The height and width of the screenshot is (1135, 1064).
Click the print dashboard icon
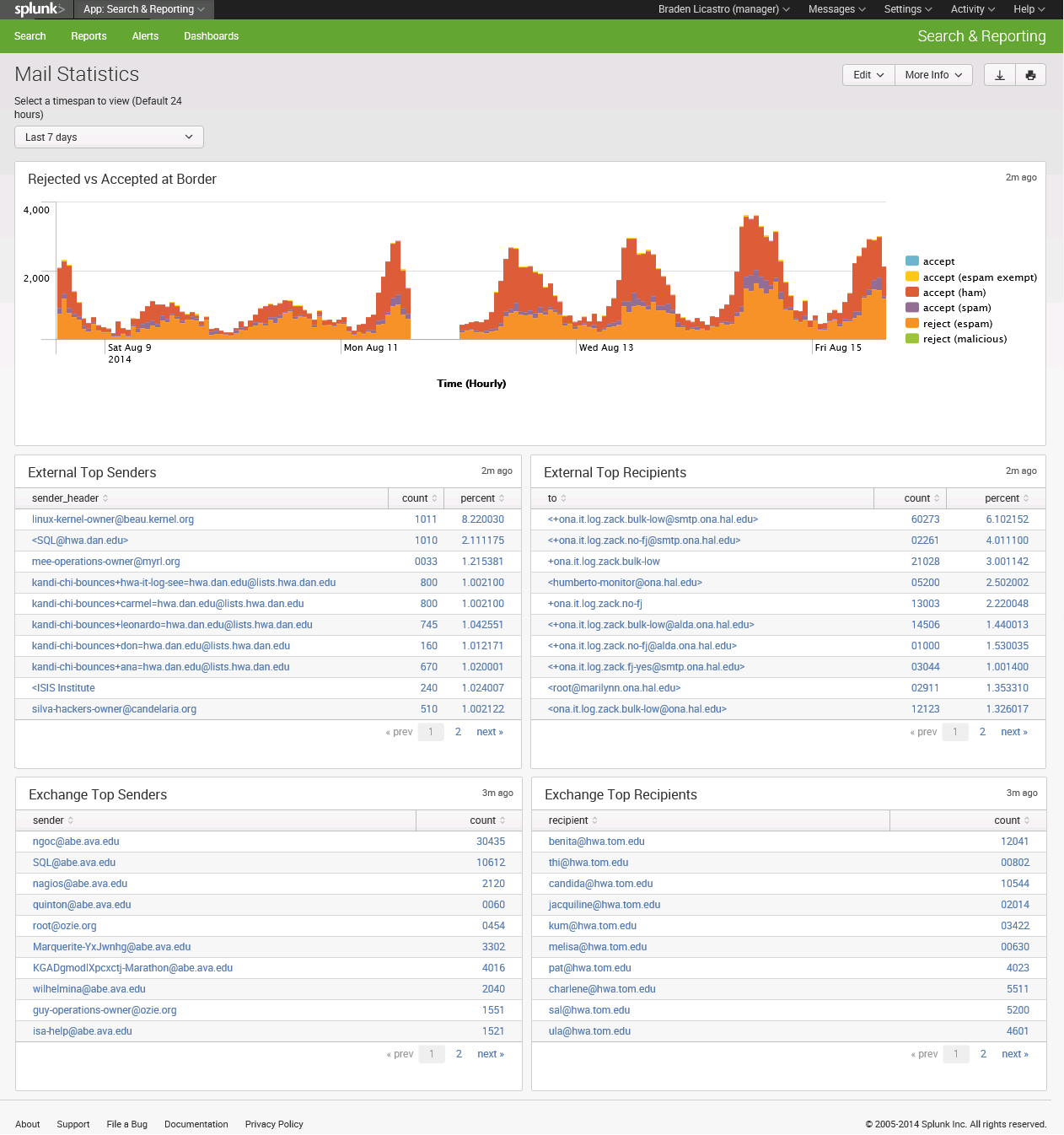tap(1030, 75)
